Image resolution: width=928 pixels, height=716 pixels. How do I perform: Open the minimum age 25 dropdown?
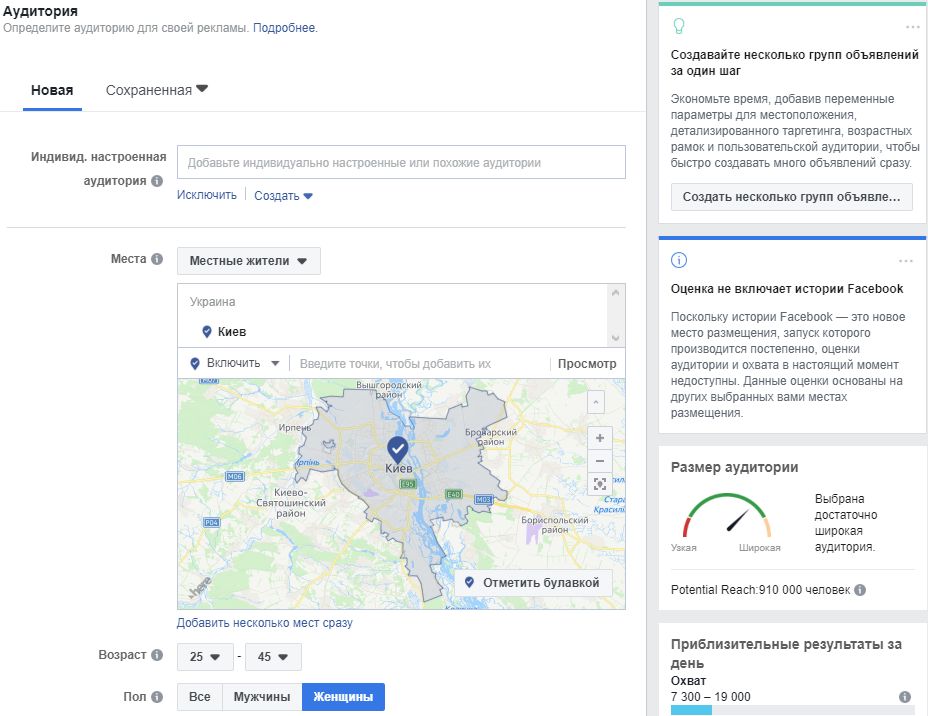[x=205, y=657]
